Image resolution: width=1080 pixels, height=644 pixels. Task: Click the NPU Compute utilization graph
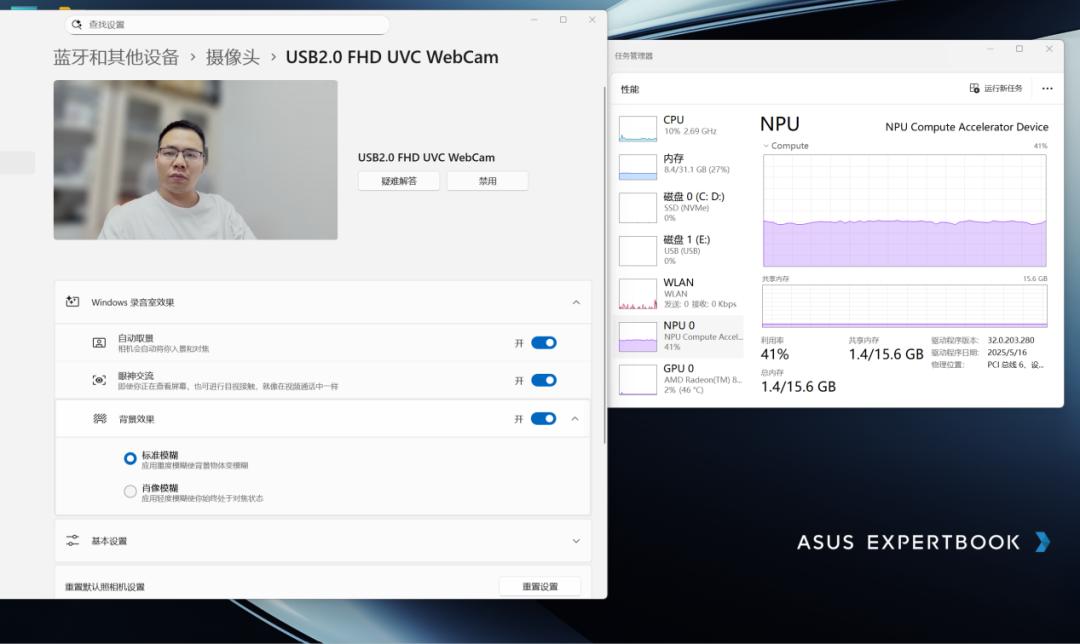pos(904,210)
